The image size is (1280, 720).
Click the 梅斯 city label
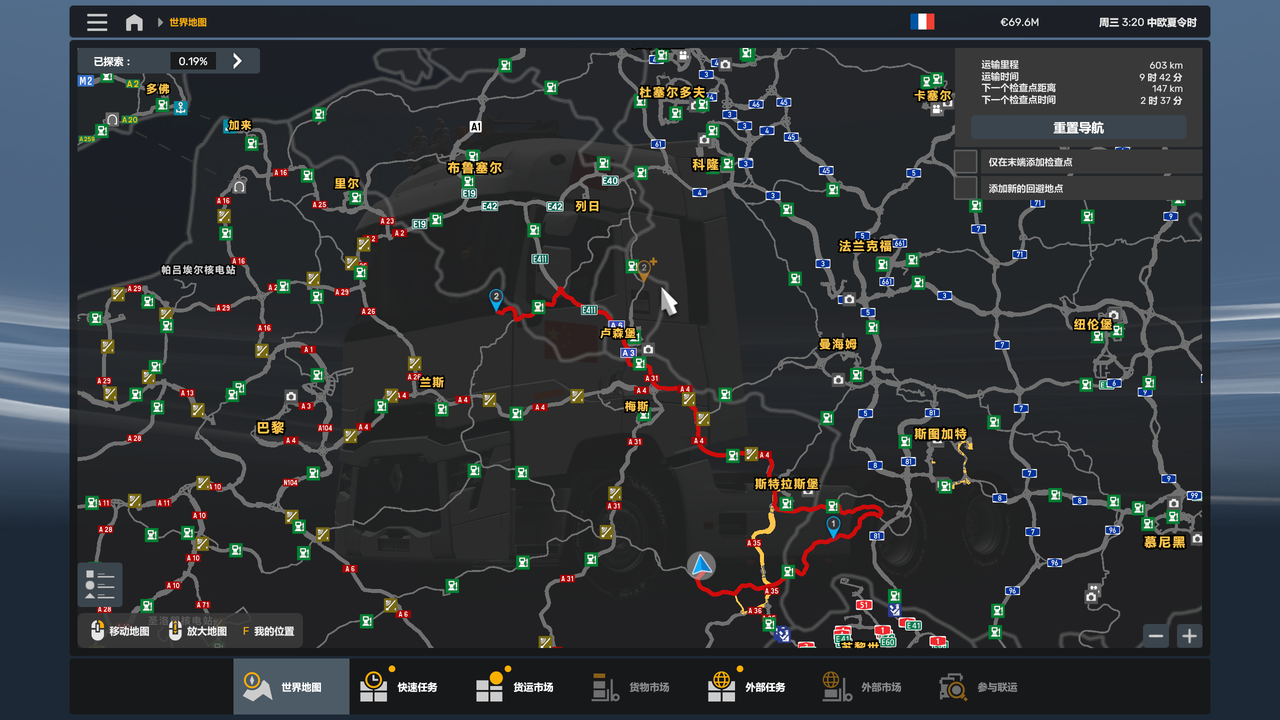[x=637, y=406]
